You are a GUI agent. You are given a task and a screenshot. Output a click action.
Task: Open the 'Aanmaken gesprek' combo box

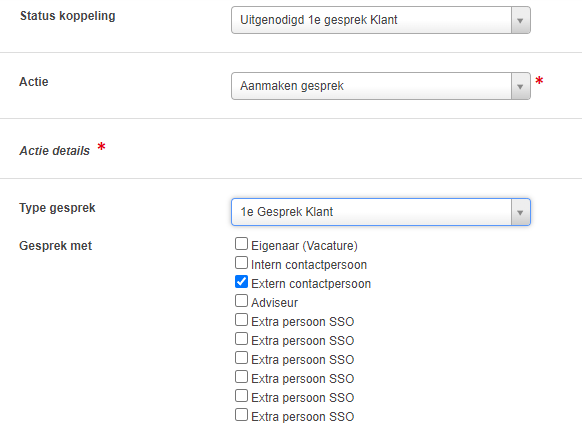(x=381, y=86)
